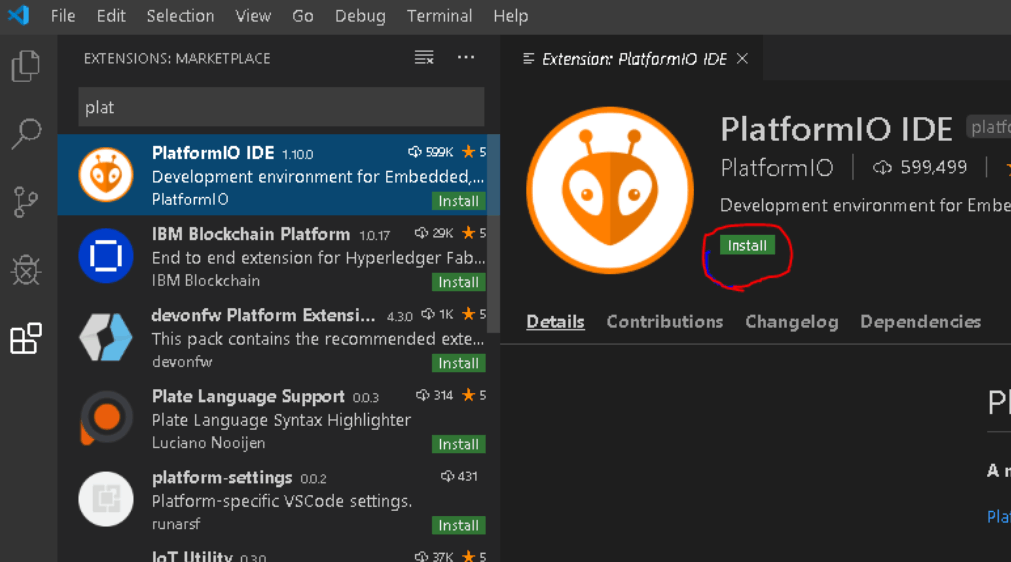This screenshot has width=1011, height=562.
Task: Select the devonfw Platform Extensi... title
Action: point(263,315)
